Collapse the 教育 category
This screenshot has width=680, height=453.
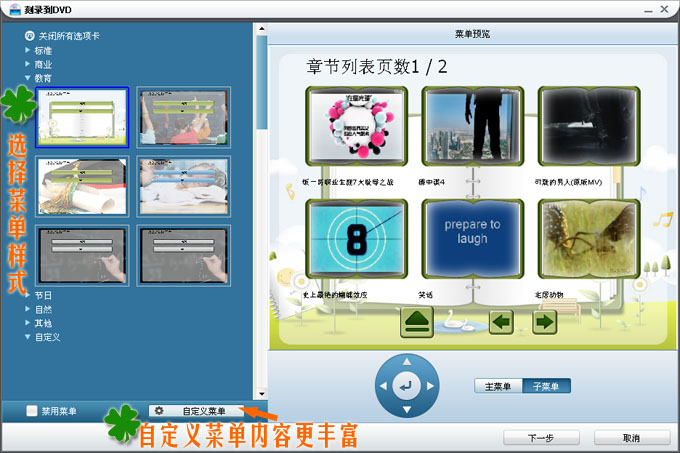(x=27, y=78)
